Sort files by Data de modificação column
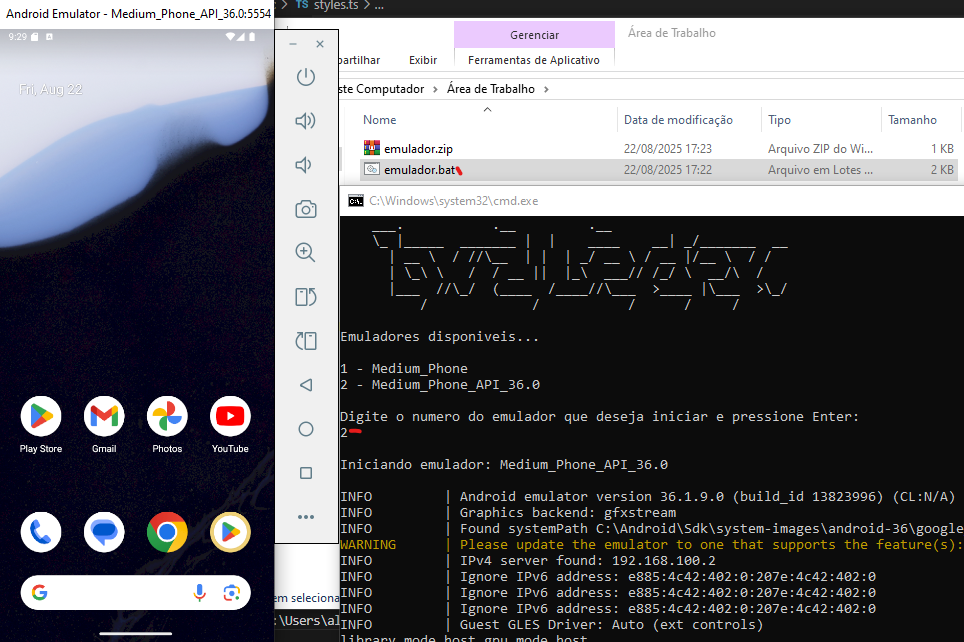Screen dimensions: 964x642 tap(678, 120)
